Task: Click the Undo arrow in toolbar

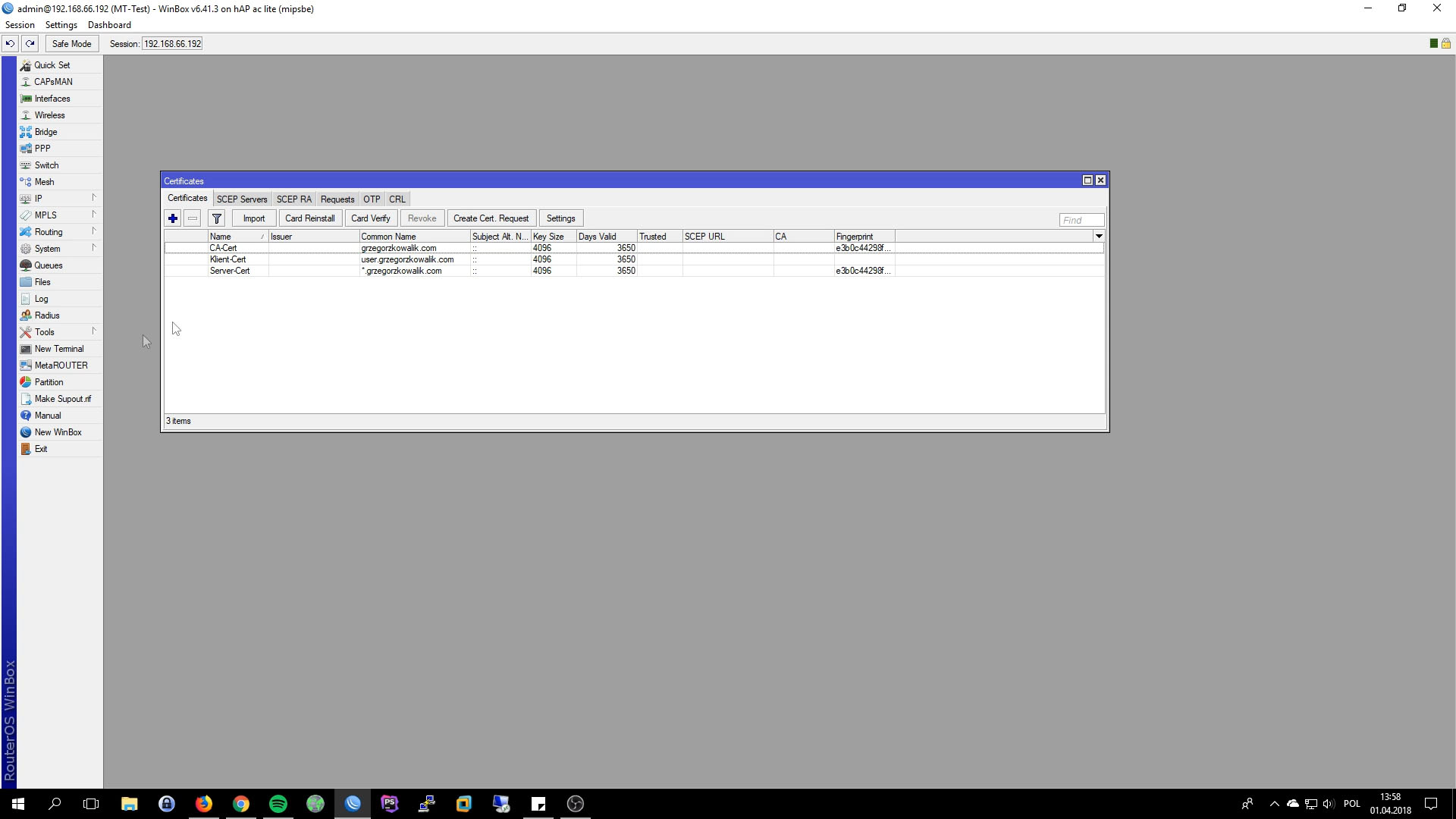Action: click(10, 44)
